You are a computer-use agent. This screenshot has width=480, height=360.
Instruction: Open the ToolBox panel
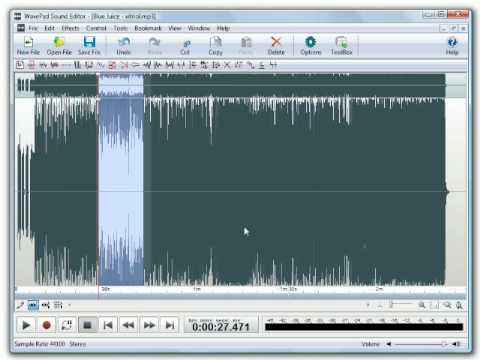click(341, 46)
